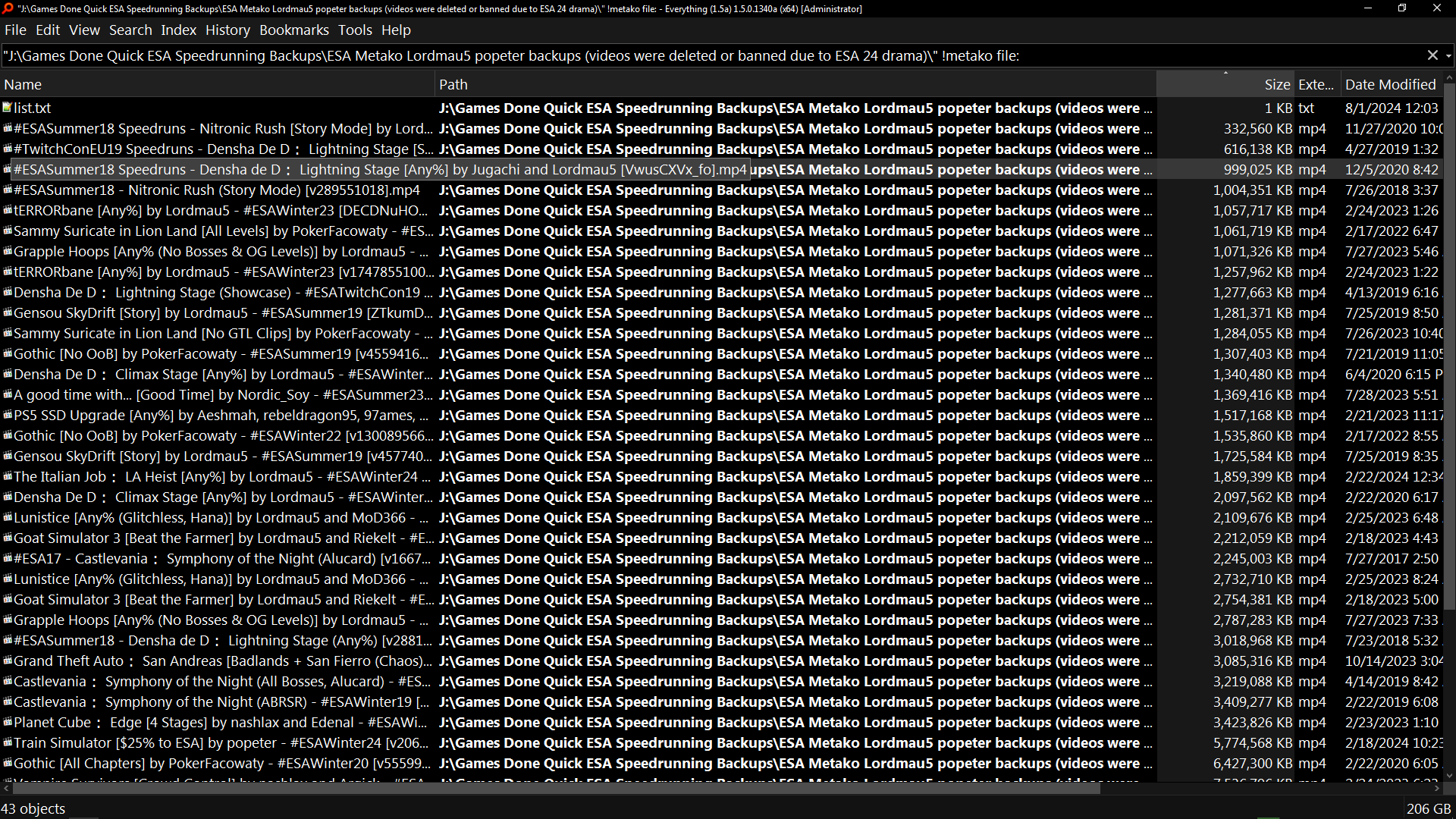Click icon of highlighted #ESASummer18 Densha de D [VwusCXVx_fo] file

tap(8, 169)
